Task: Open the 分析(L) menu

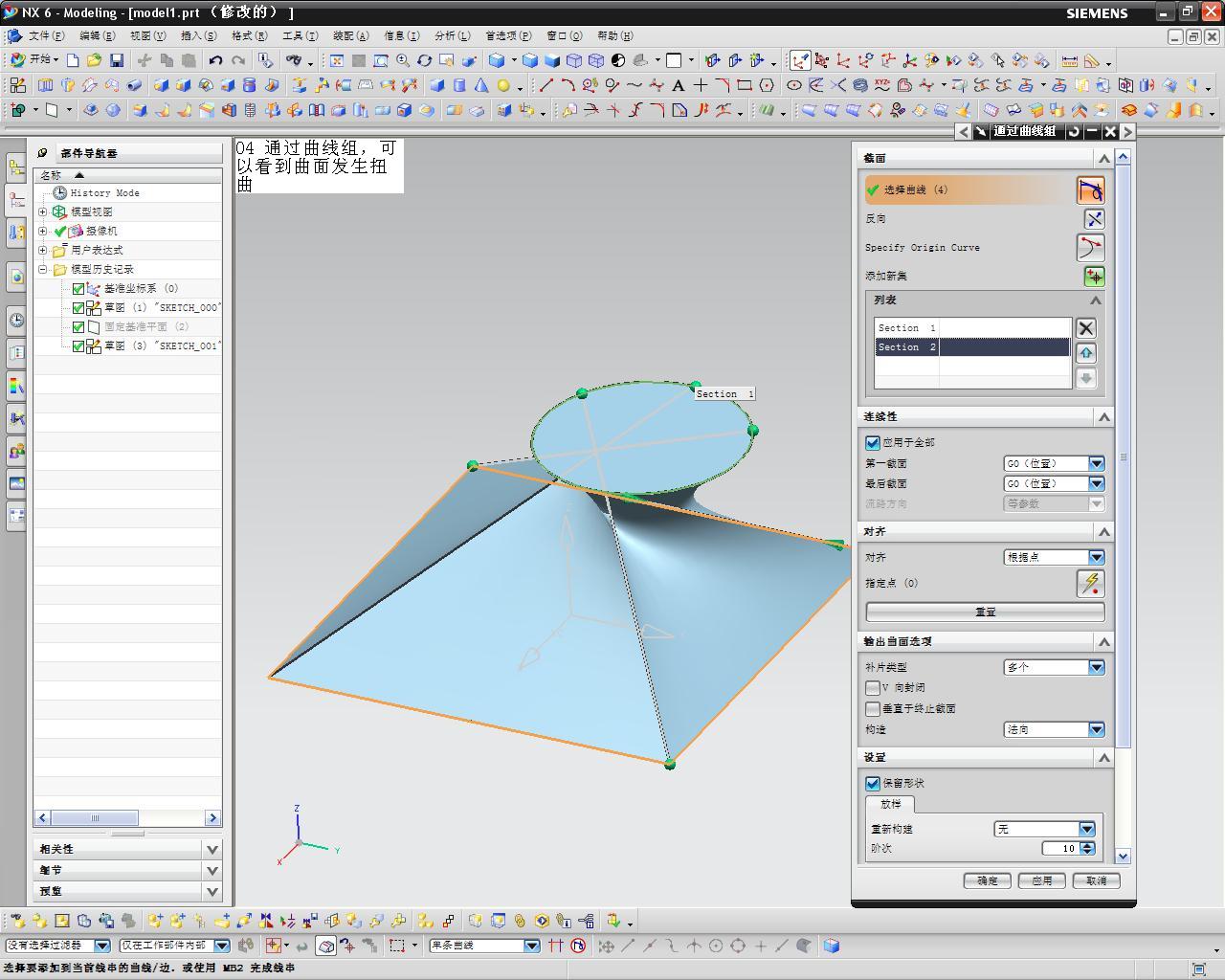Action: [452, 35]
